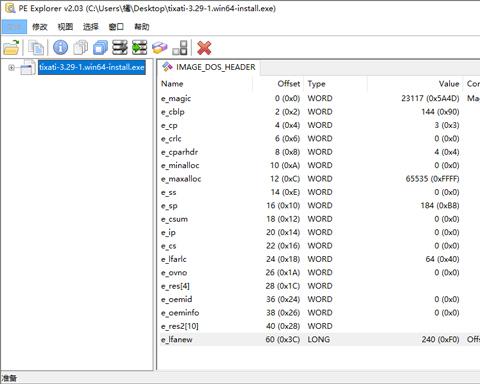Image resolution: width=480 pixels, height=384 pixels.
Task: Click the LONG type cell of e_lfanew
Action: pos(319,340)
